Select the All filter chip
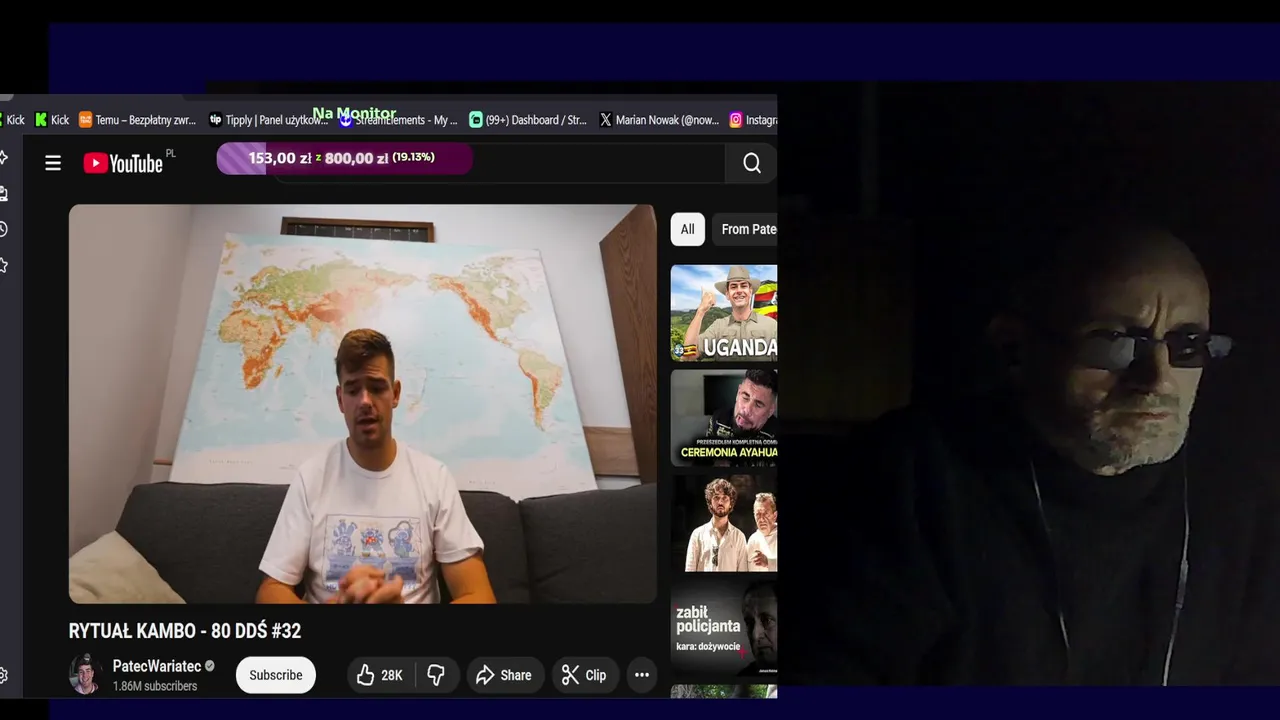The width and height of the screenshot is (1280, 720). 688,229
